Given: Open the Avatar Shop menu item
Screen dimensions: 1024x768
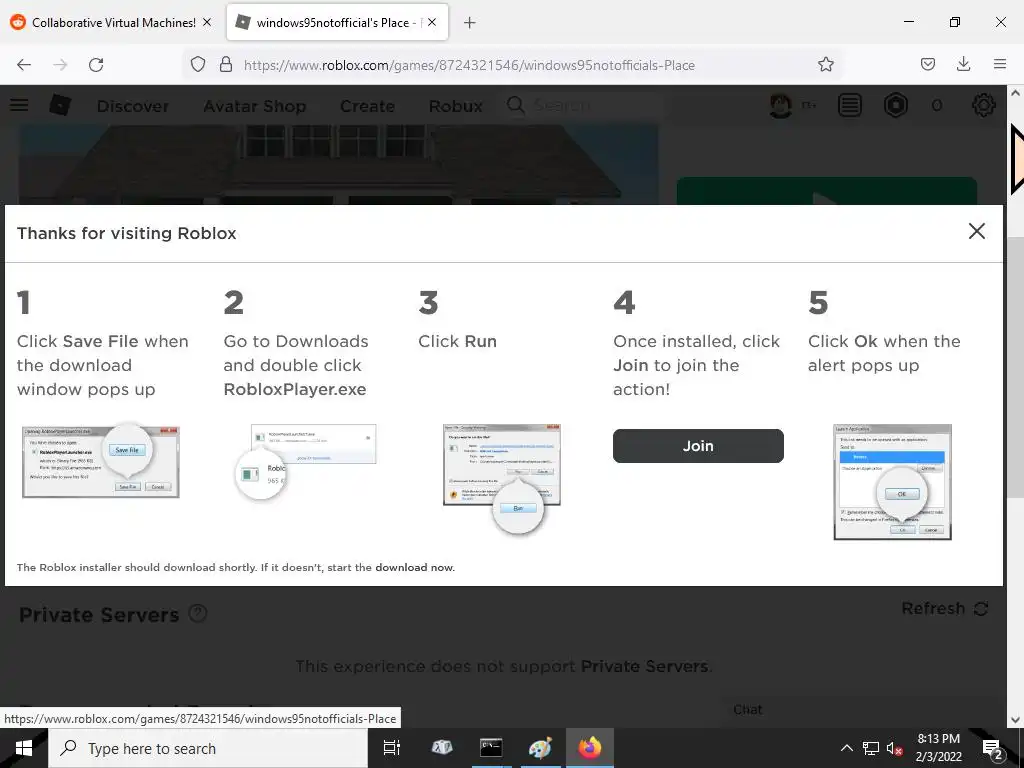Looking at the screenshot, I should pyautogui.click(x=255, y=106).
